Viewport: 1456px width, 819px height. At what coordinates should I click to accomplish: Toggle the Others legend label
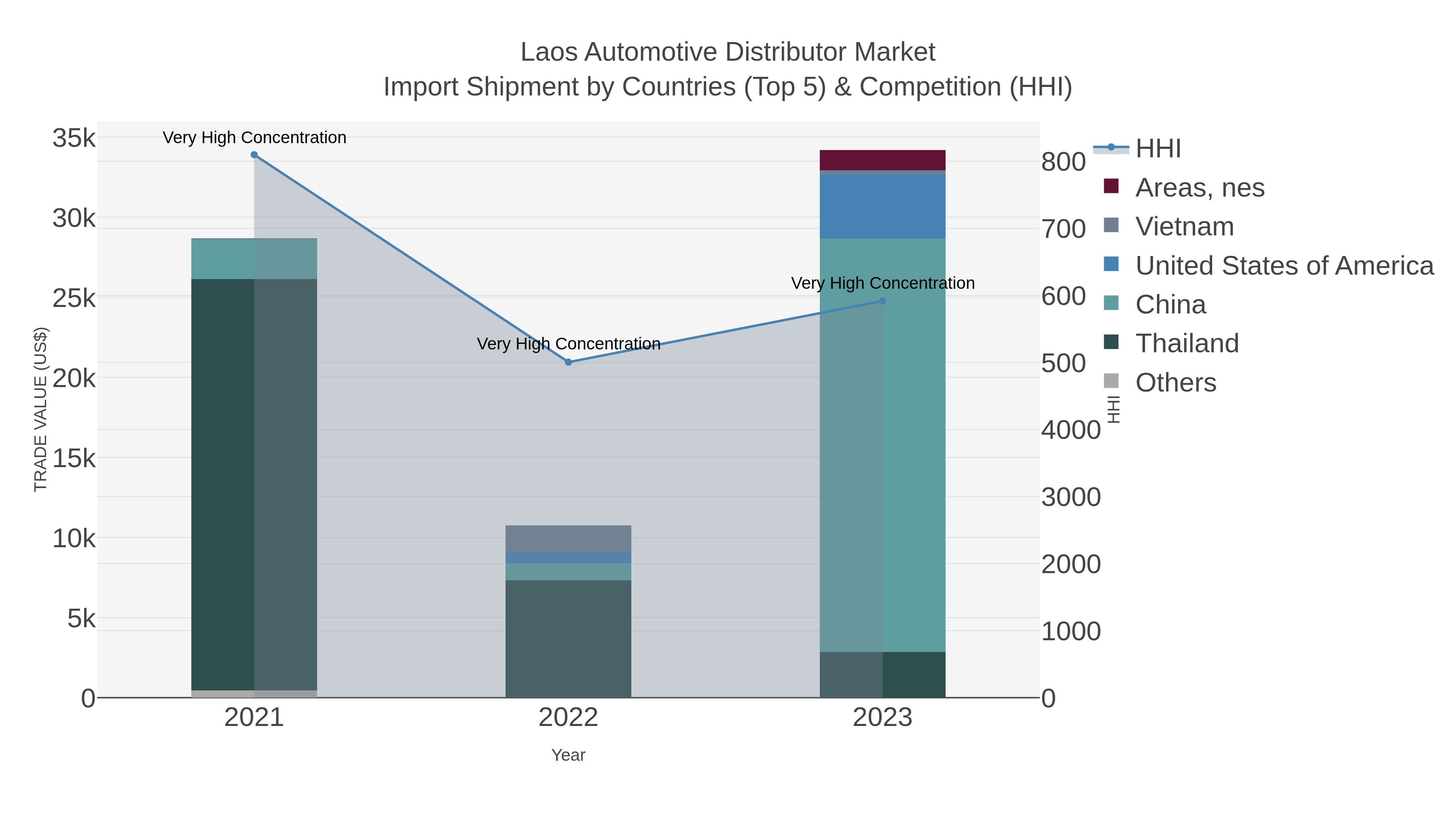1176,382
